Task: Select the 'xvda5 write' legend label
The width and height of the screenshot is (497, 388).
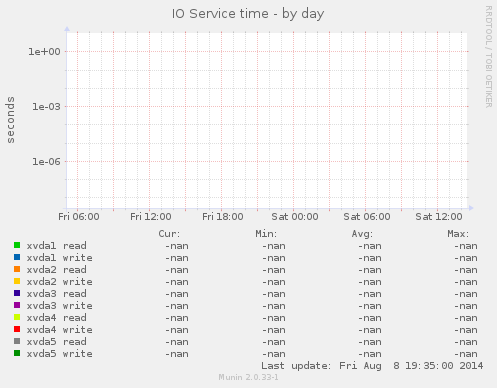Action: [x=60, y=354]
